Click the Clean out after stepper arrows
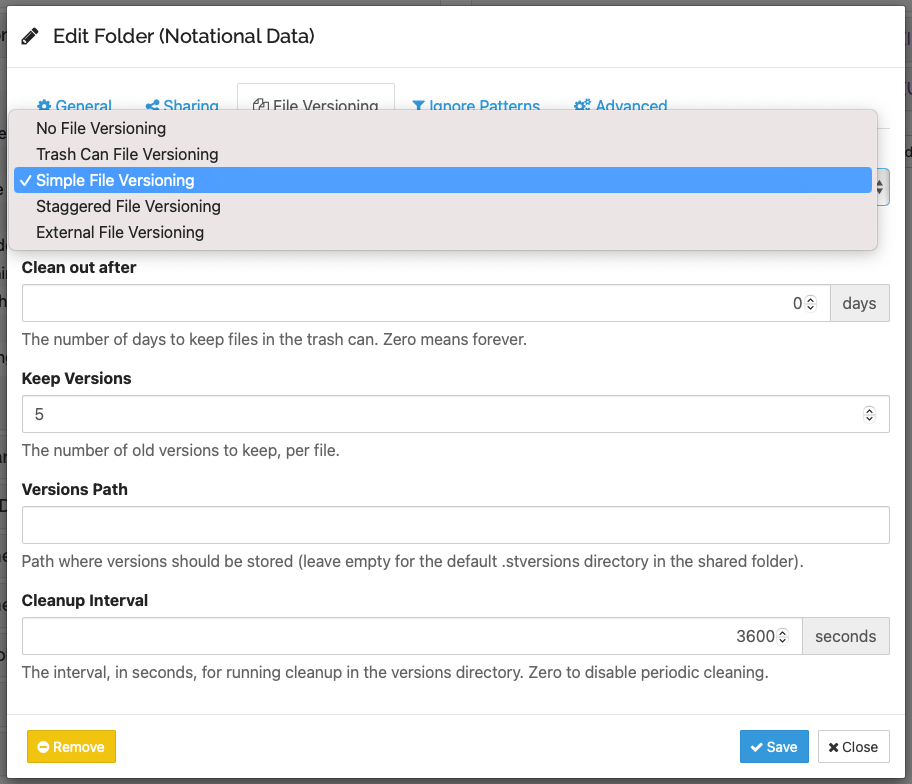 (x=811, y=303)
